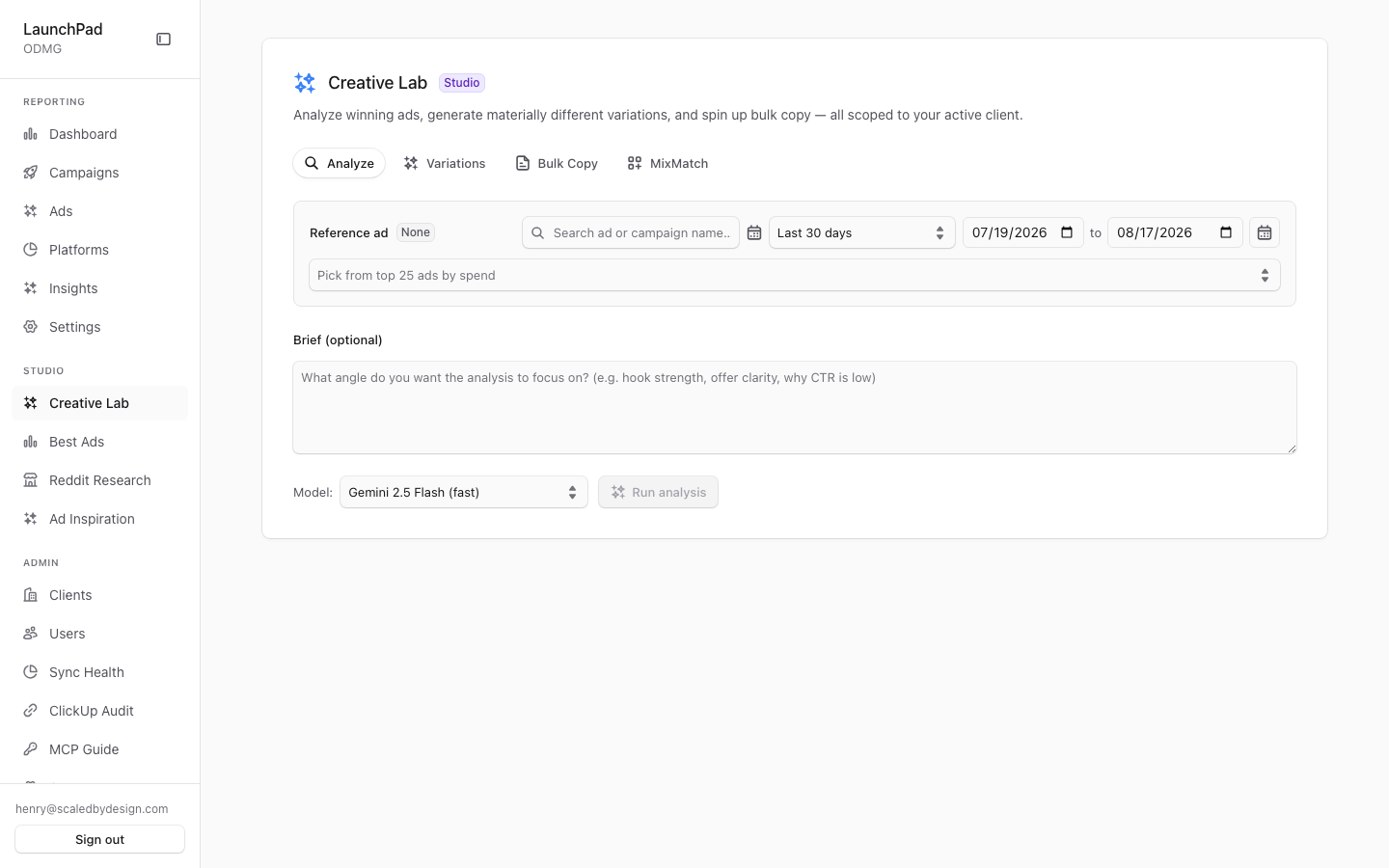Click the Users people icon
Image resolution: width=1389 pixels, height=868 pixels.
point(31,634)
